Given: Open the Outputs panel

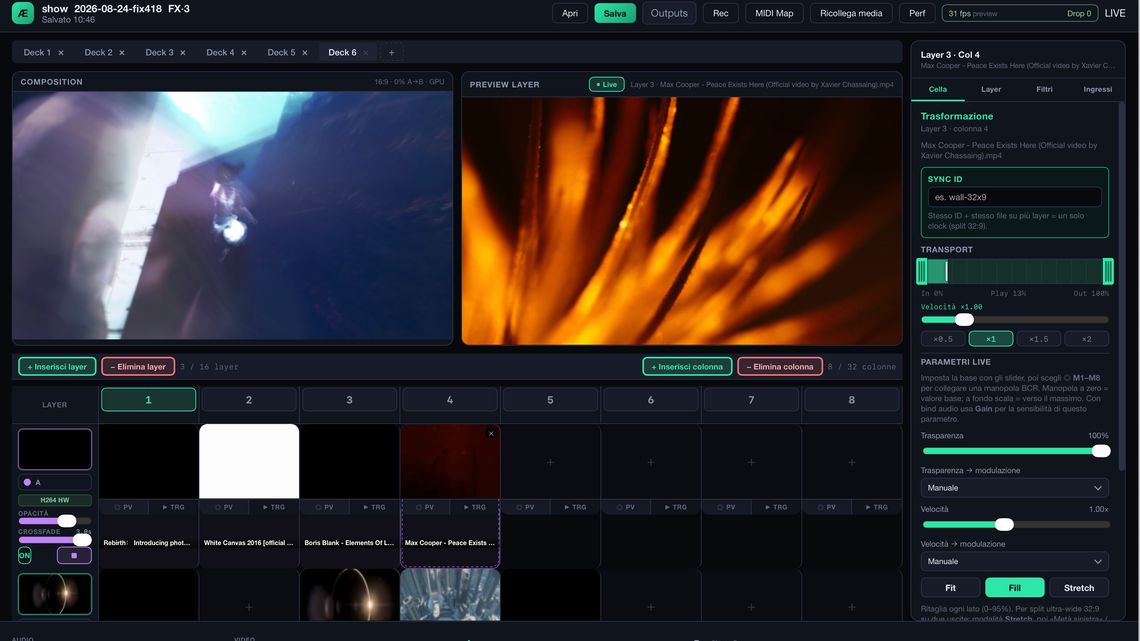Looking at the screenshot, I should 669,13.
